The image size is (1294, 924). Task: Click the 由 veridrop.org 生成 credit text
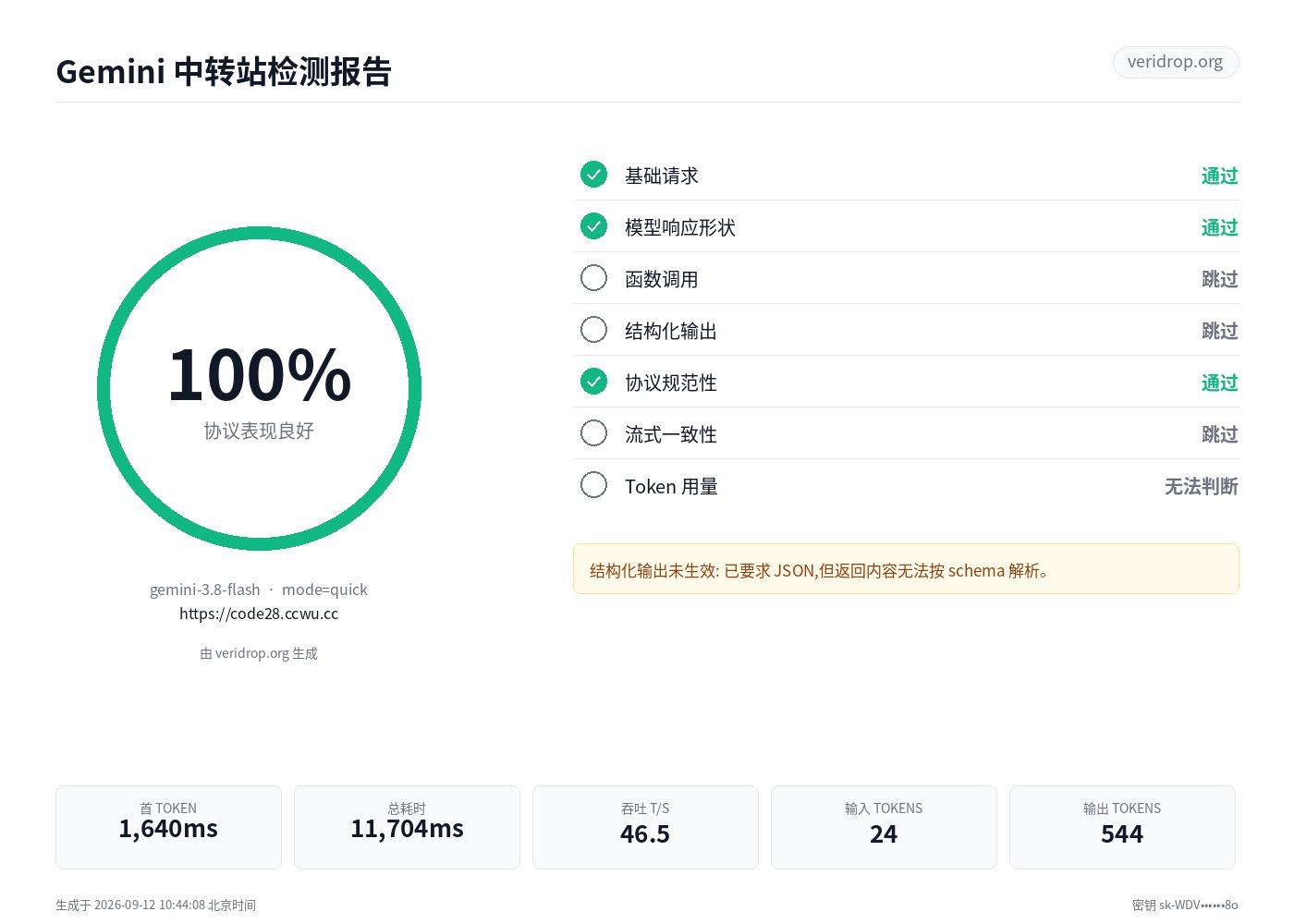click(x=259, y=653)
